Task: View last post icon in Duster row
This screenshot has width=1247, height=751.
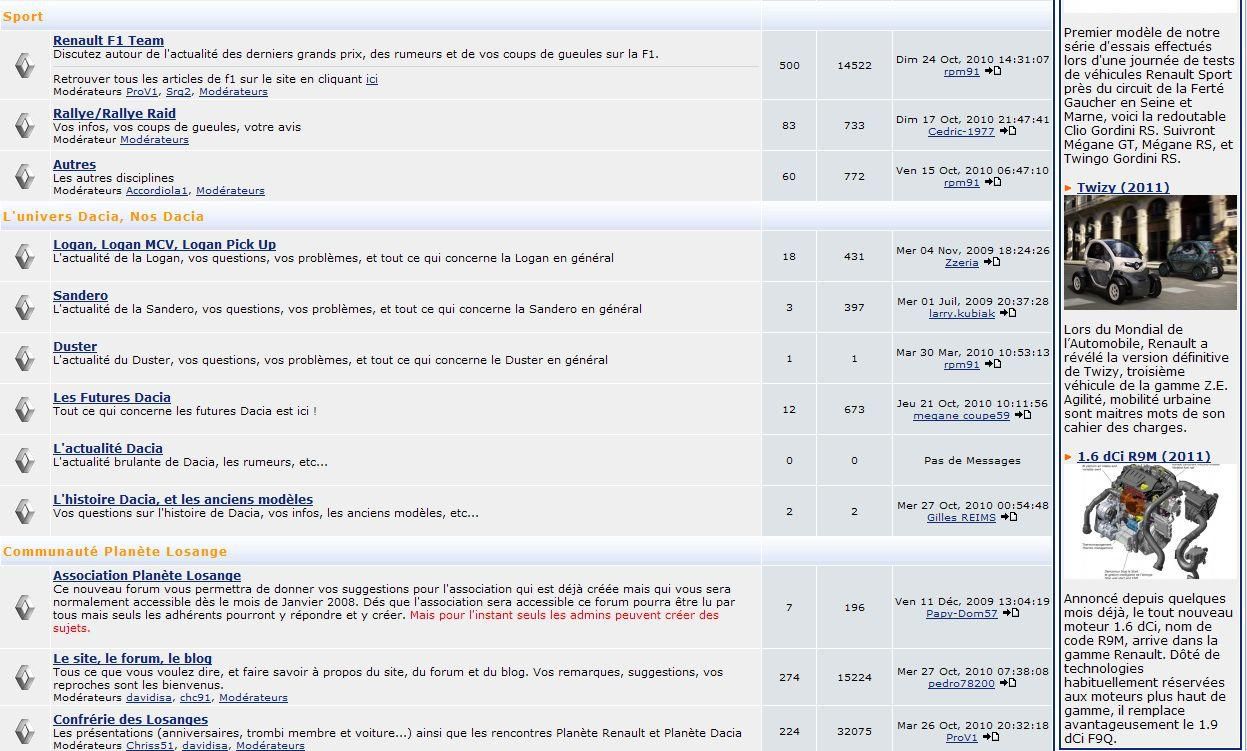Action: point(992,364)
